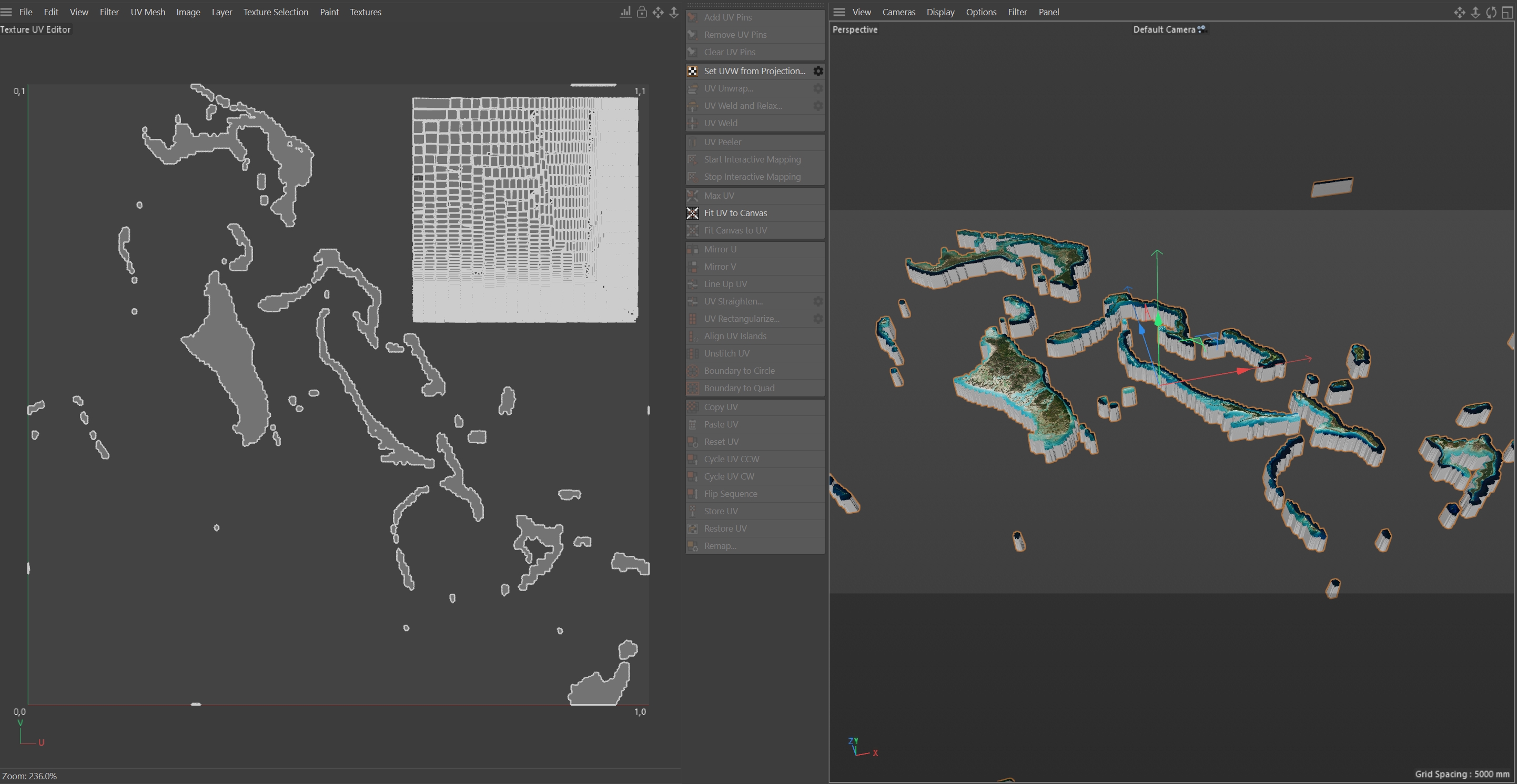1517x784 pixels.
Task: Click the histogram bars icon in the UV editor
Action: pos(625,13)
